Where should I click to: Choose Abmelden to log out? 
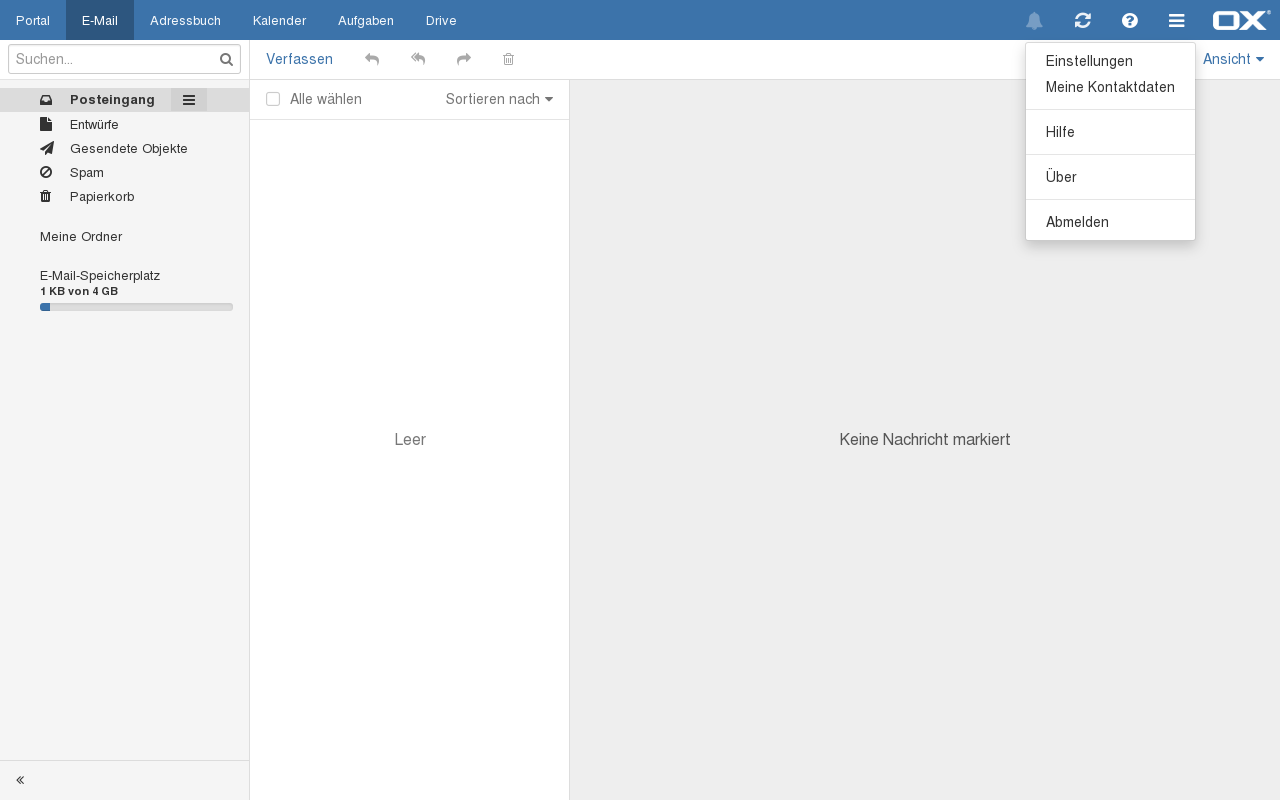pyautogui.click(x=1077, y=222)
